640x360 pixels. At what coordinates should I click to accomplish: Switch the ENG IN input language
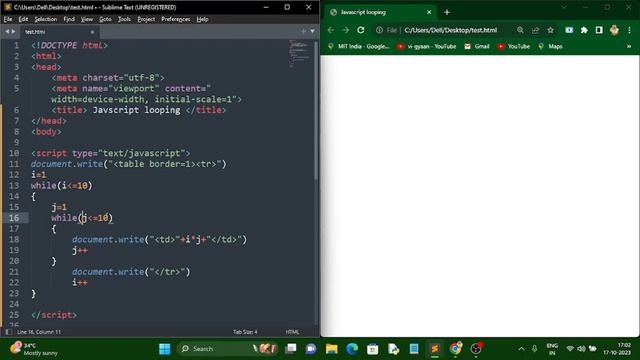click(552, 349)
